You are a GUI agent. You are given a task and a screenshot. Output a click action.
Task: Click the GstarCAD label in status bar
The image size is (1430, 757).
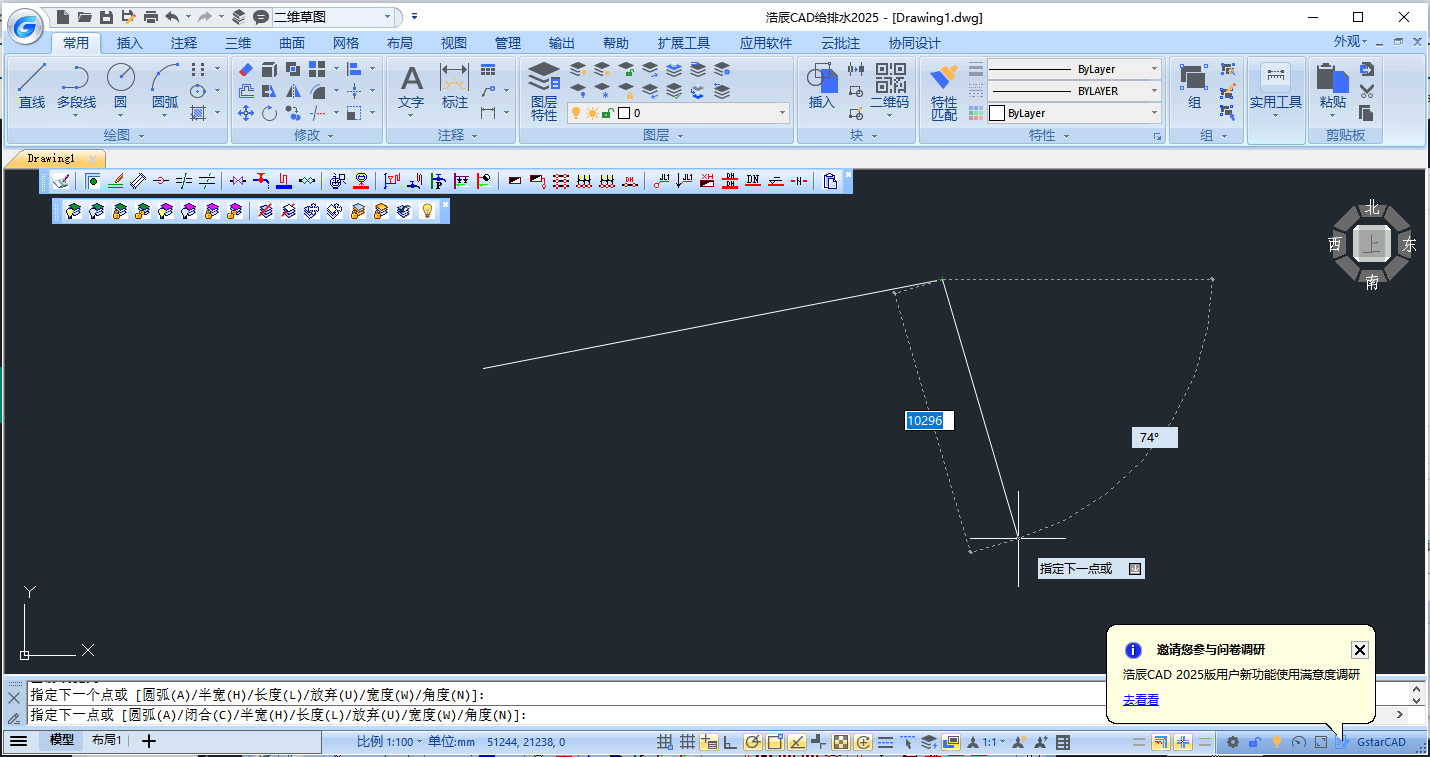coord(1382,742)
